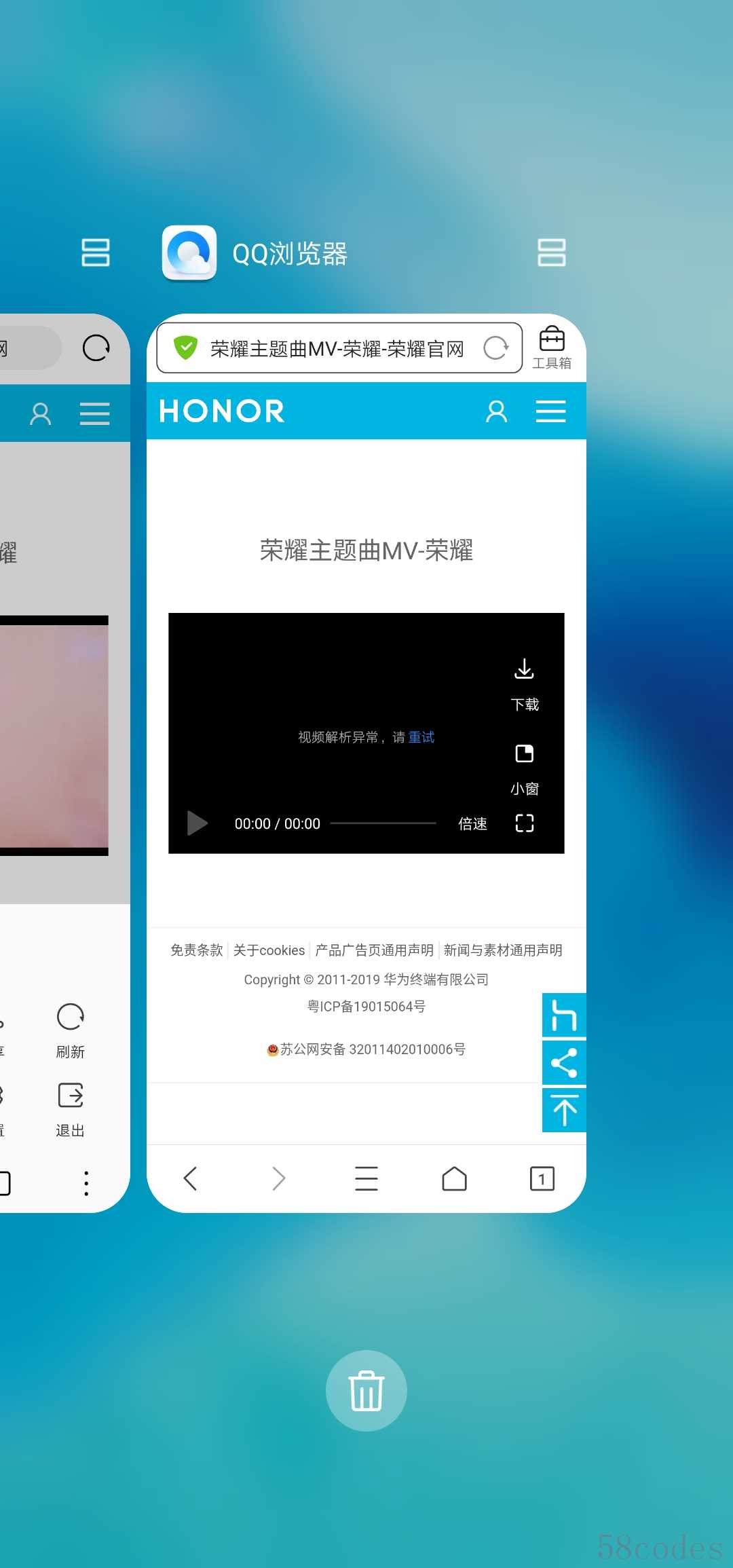Open 新闻与素材通用声明 link
Screen dimensions: 733x1568
(x=503, y=950)
